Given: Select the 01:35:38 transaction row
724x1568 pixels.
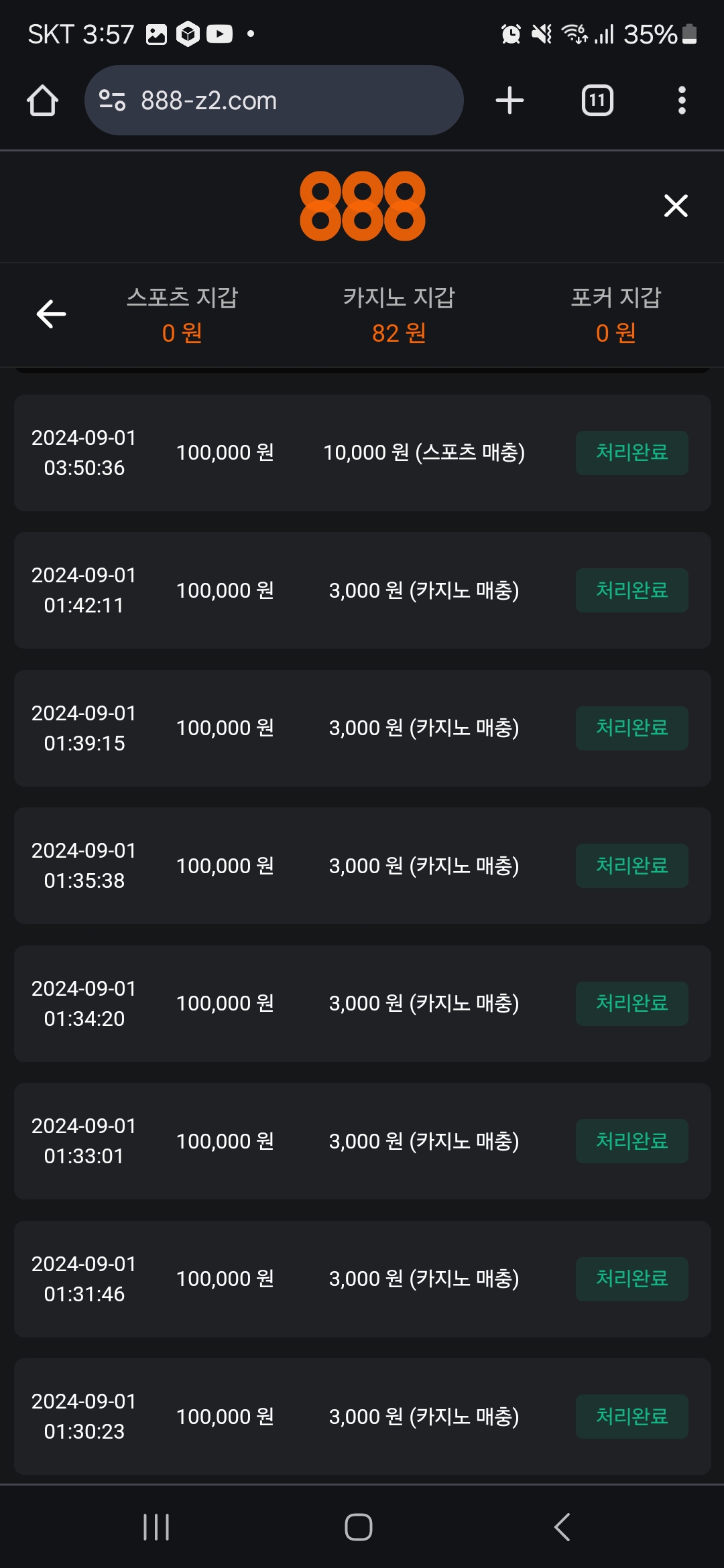Looking at the screenshot, I should [362, 866].
